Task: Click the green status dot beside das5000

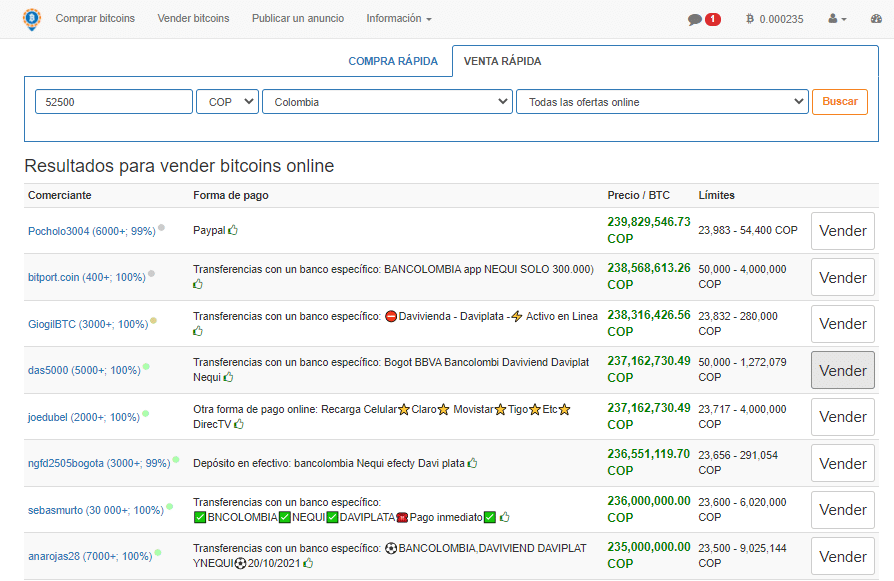Action: pyautogui.click(x=146, y=367)
